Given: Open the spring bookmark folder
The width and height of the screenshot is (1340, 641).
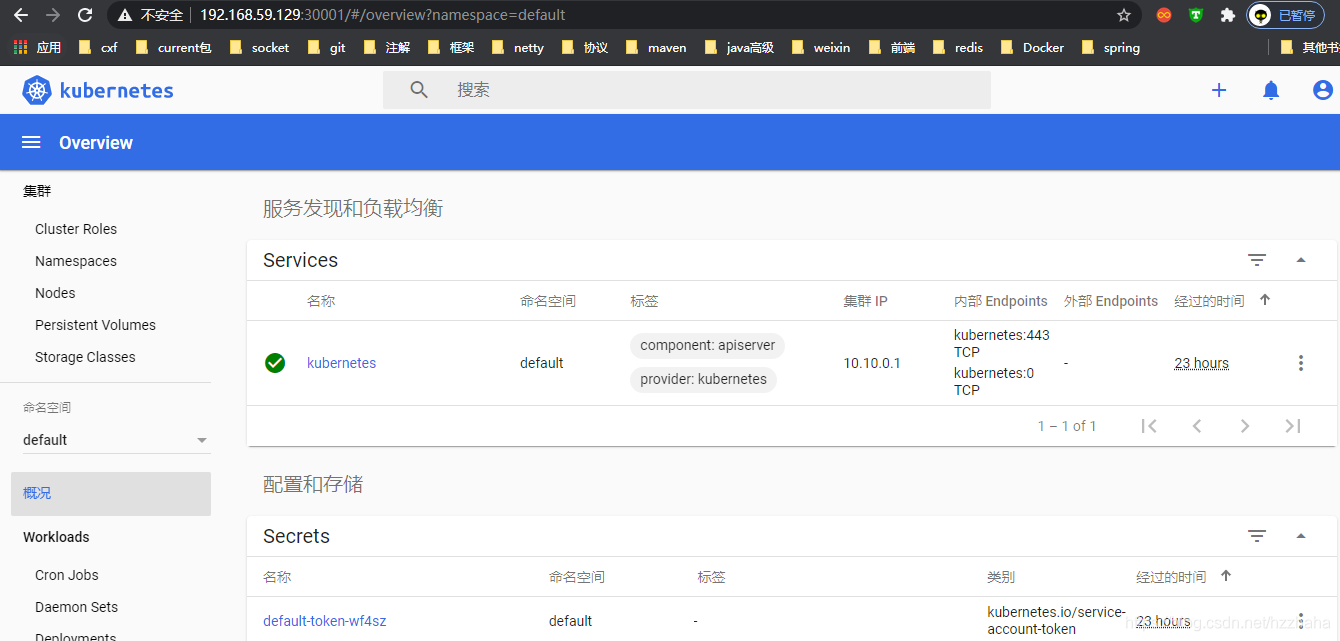Looking at the screenshot, I should click(x=1110, y=47).
